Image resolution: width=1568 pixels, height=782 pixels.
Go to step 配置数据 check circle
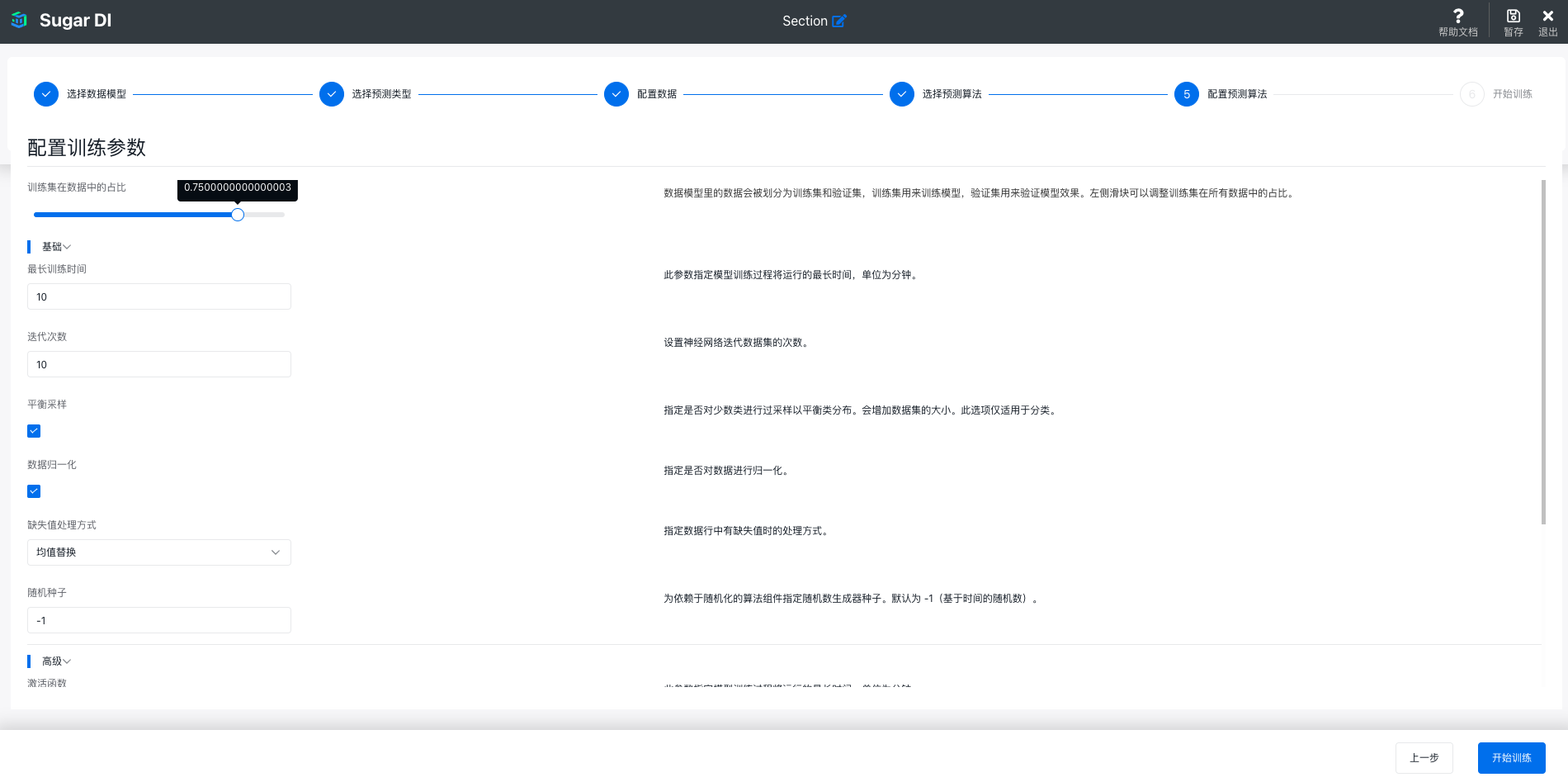(x=616, y=94)
